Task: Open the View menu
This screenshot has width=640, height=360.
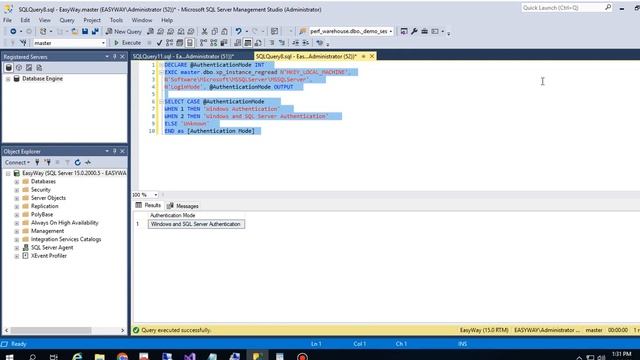Action: pos(44,20)
